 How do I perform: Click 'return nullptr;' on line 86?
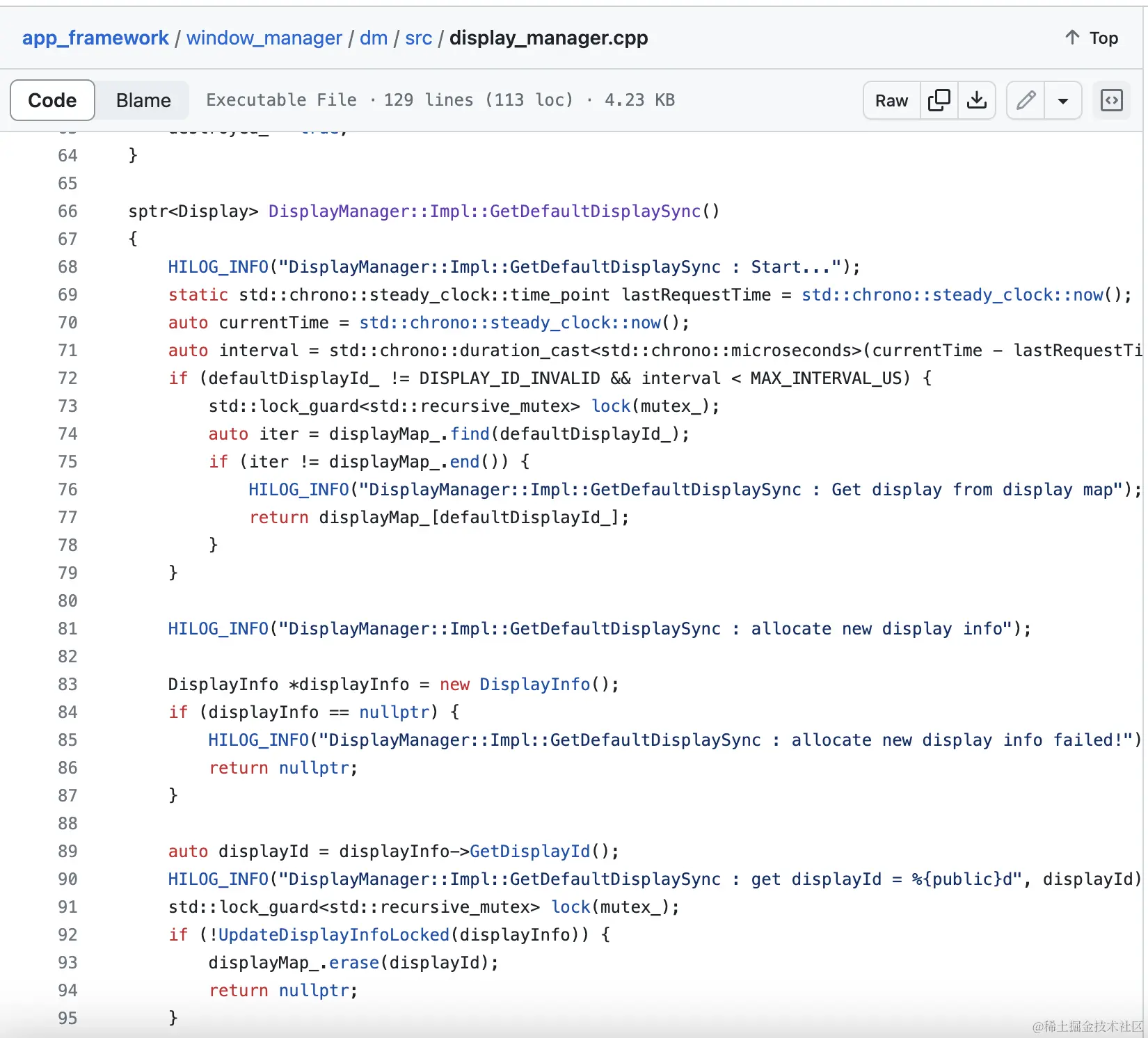pos(283,768)
